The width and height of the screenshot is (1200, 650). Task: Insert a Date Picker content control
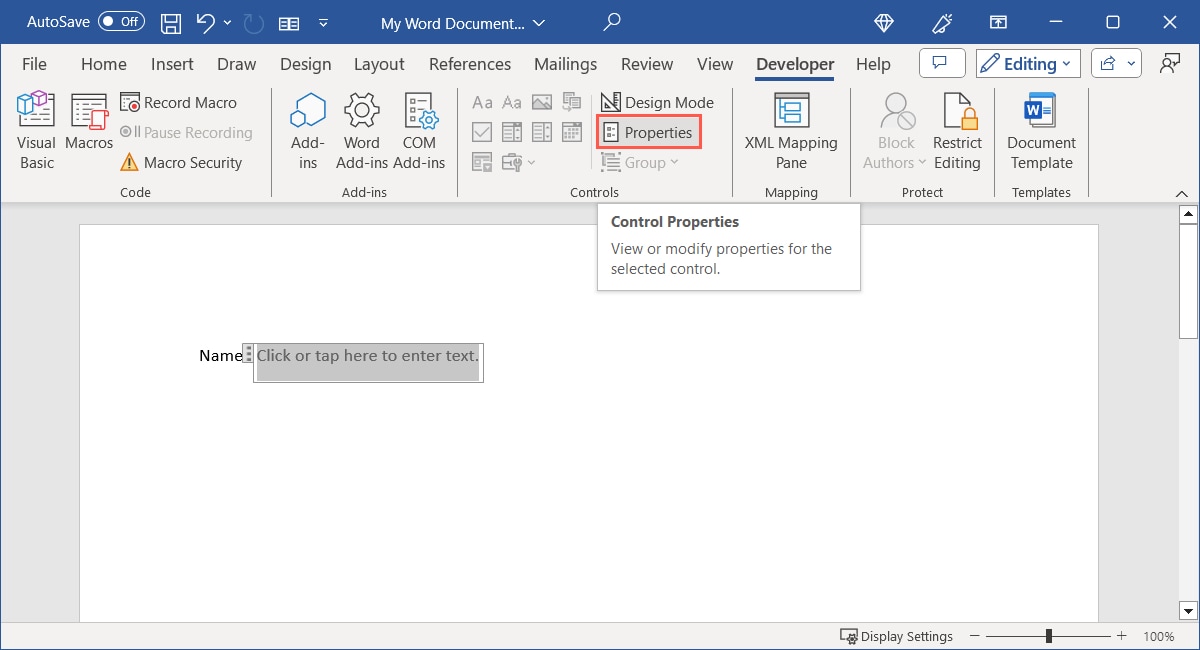(x=572, y=131)
